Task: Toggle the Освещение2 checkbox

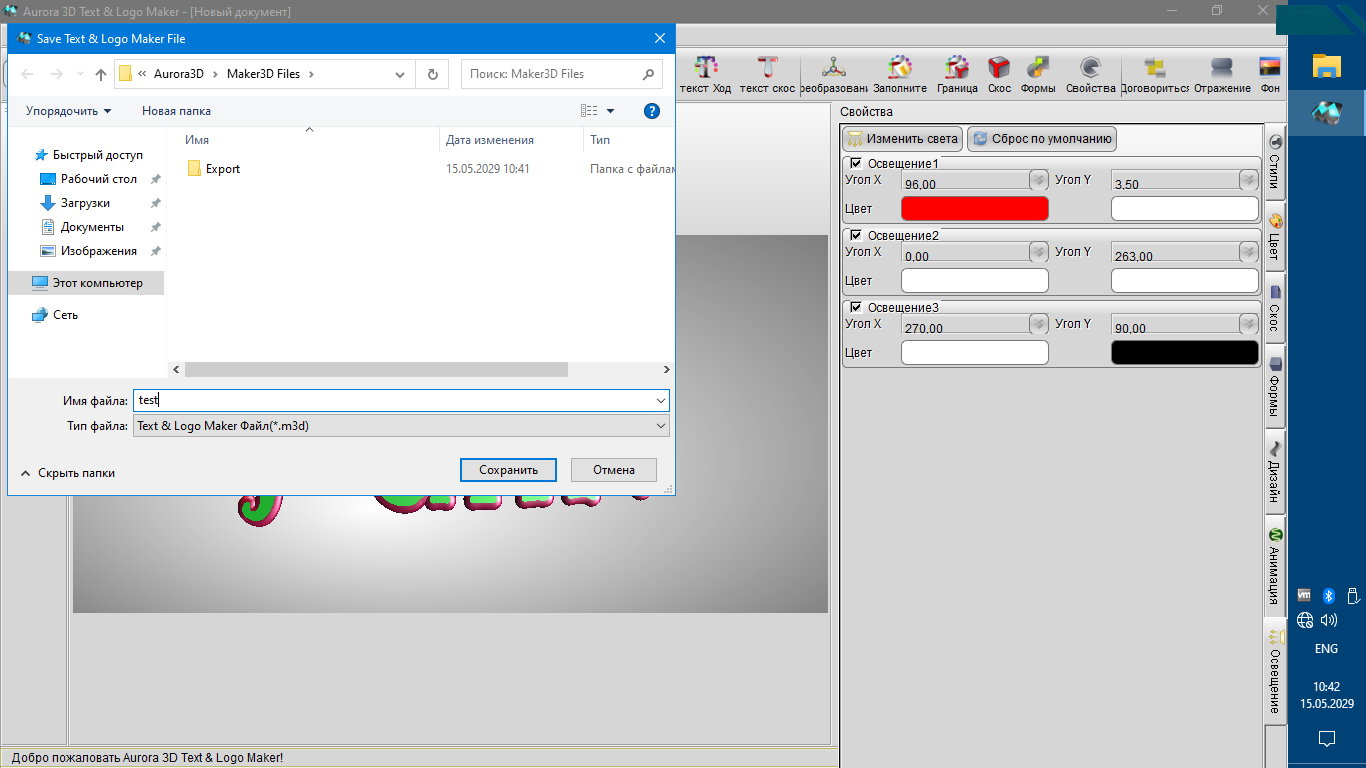Action: 855,235
